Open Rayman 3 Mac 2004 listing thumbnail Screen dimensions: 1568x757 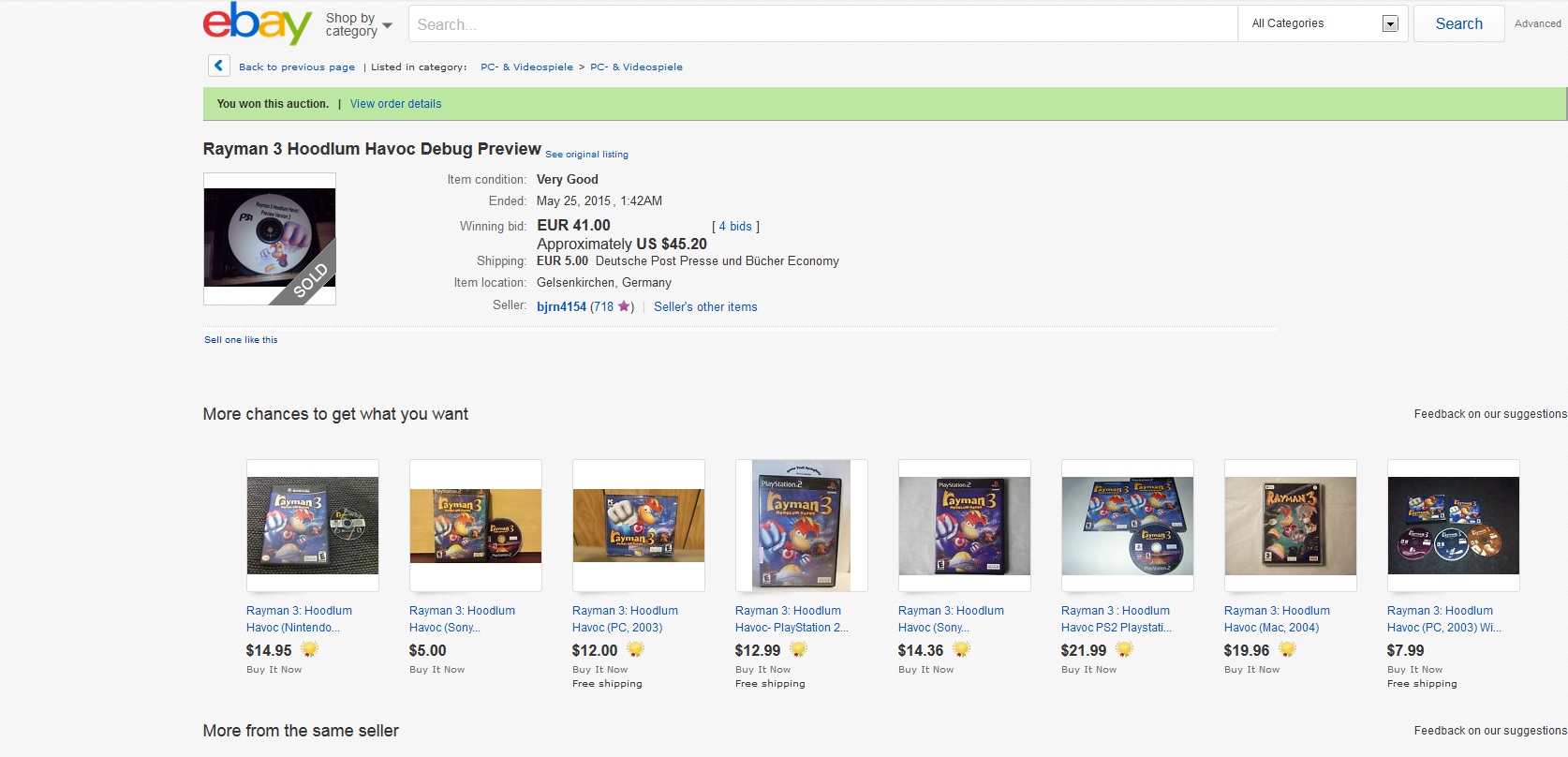point(1290,526)
